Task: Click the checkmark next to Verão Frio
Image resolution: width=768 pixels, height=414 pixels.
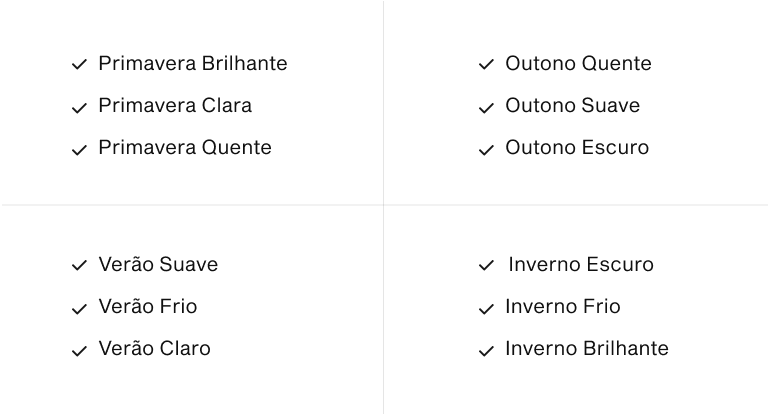Action: 79,309
